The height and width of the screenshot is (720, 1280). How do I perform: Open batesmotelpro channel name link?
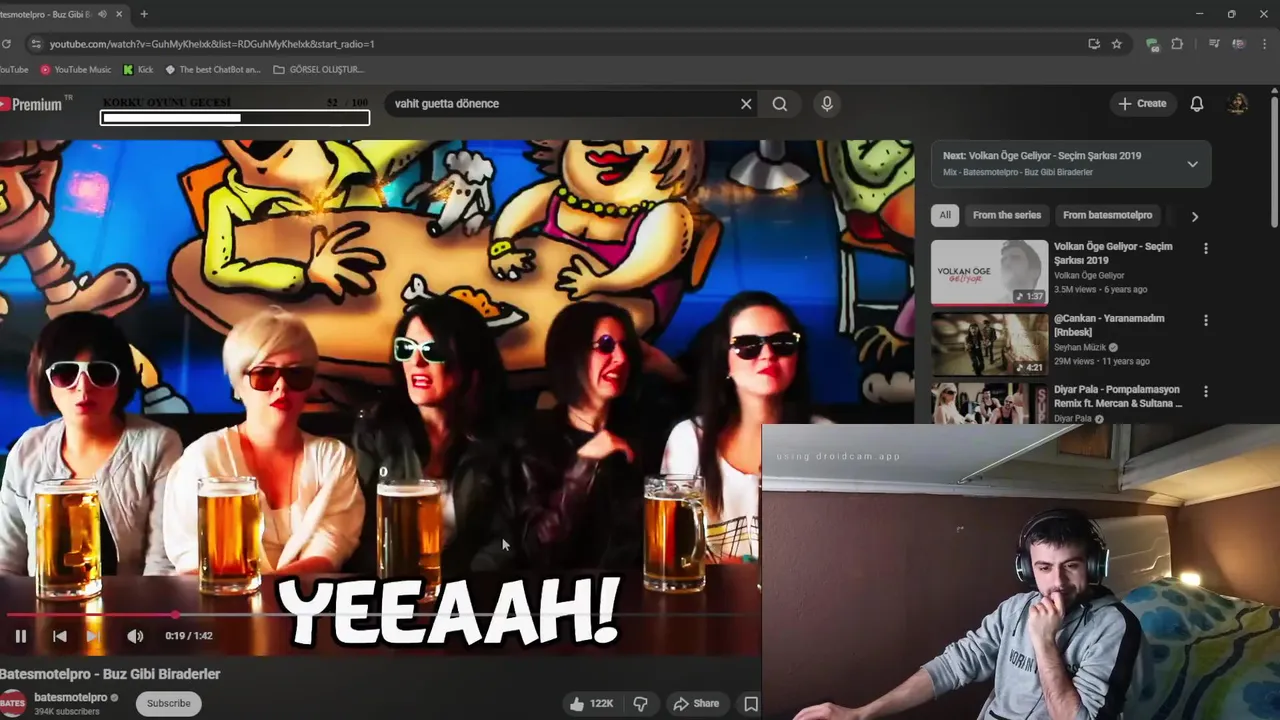(x=71, y=697)
